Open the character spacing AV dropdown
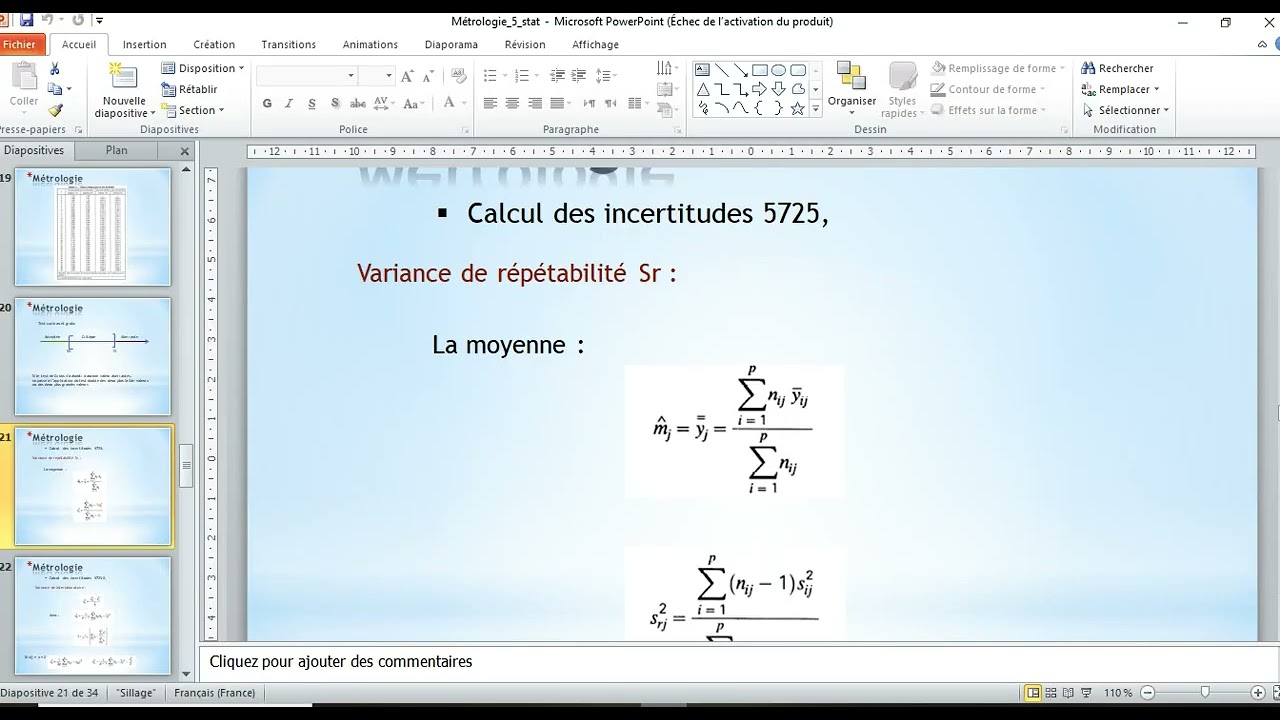Screen dimensions: 1280x720 384,103
